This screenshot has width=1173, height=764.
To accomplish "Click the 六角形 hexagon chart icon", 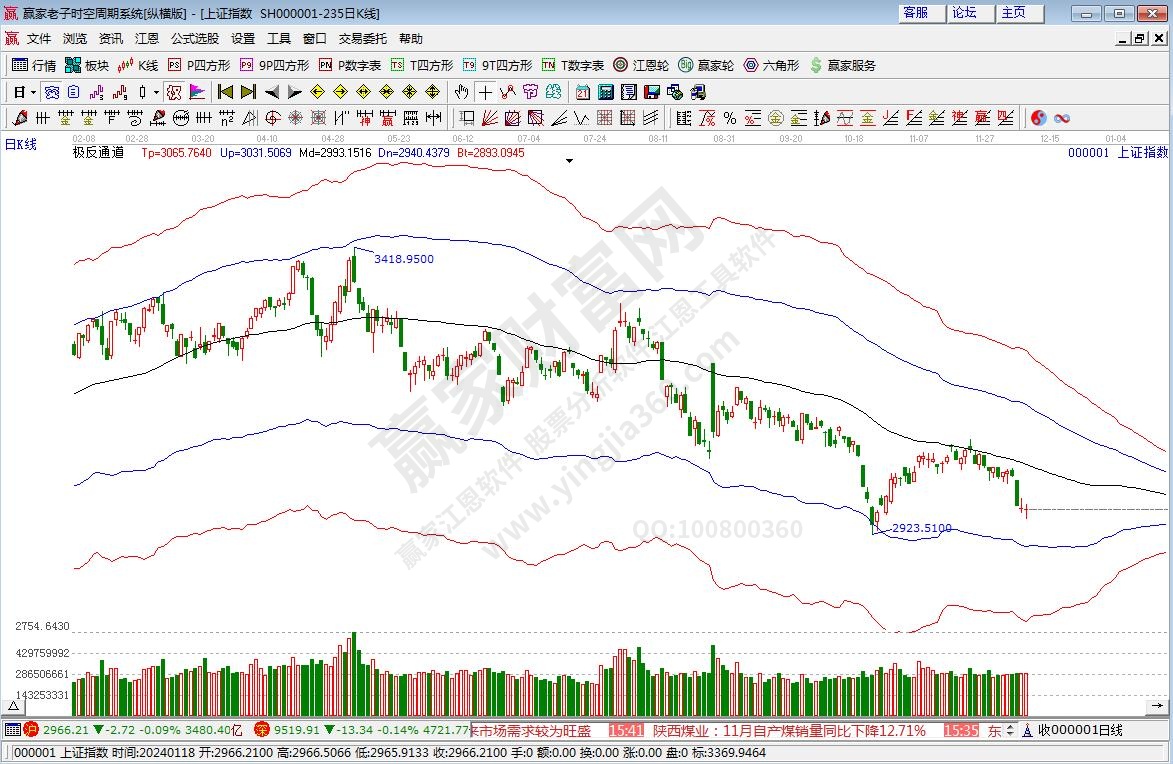I will tap(770, 65).
